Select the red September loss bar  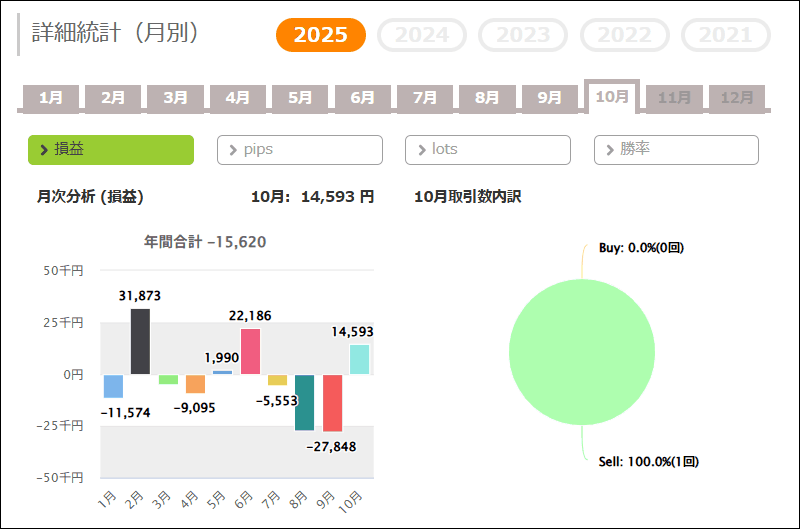click(333, 403)
